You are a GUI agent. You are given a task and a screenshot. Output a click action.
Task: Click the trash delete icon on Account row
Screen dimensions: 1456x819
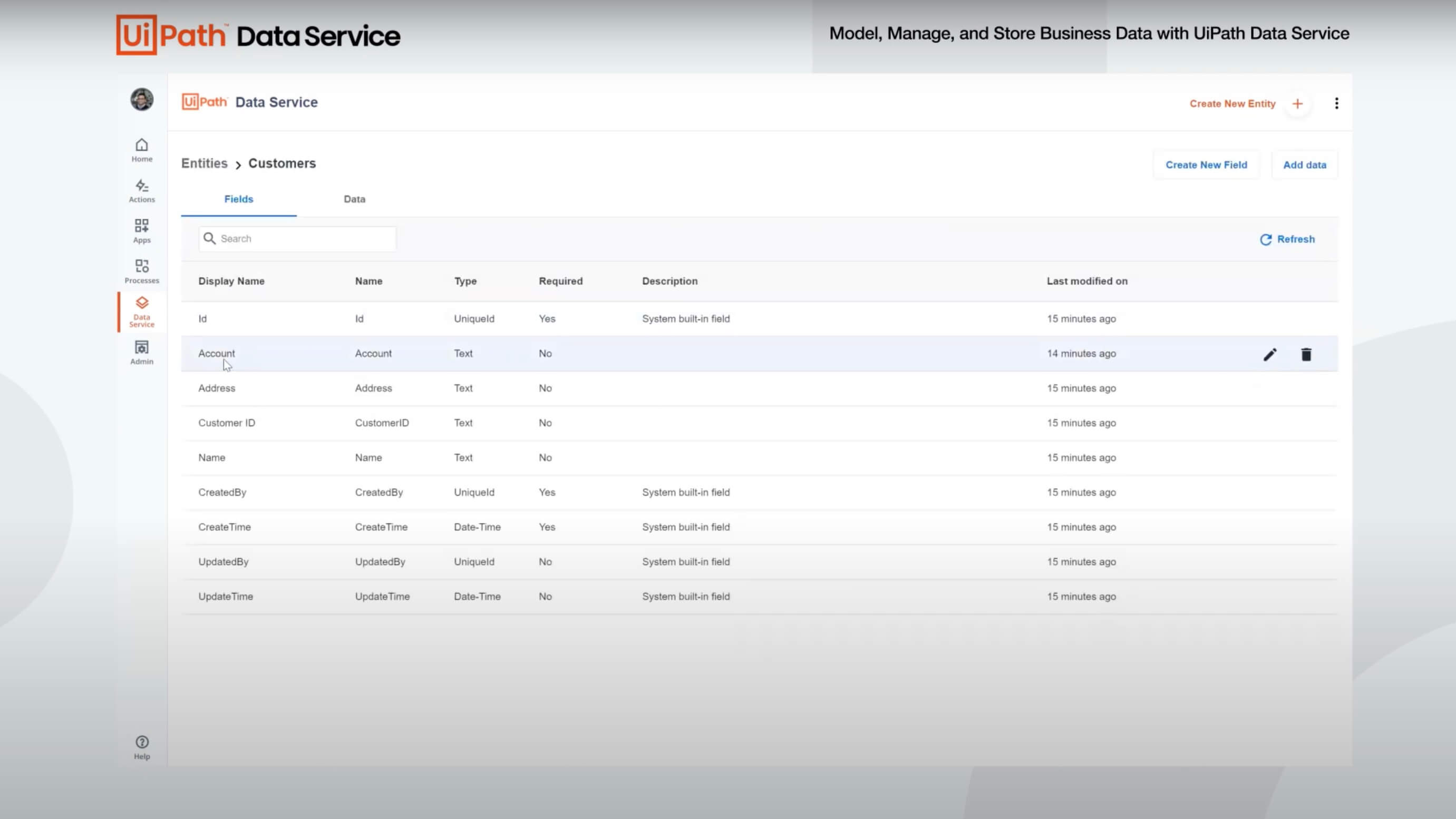pyautogui.click(x=1306, y=354)
